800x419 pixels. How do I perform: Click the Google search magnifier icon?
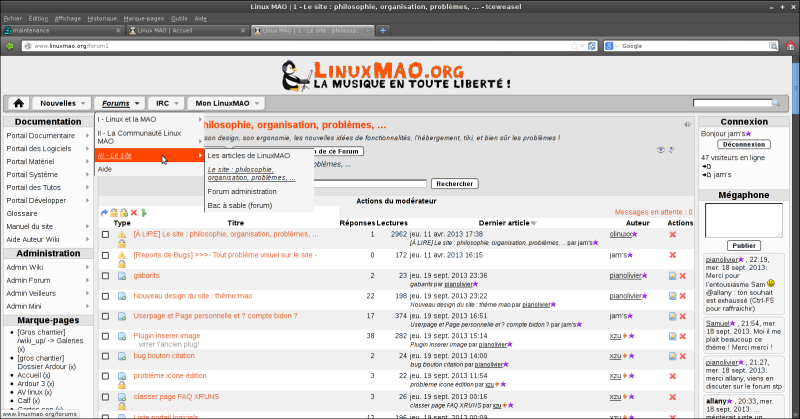click(x=773, y=46)
